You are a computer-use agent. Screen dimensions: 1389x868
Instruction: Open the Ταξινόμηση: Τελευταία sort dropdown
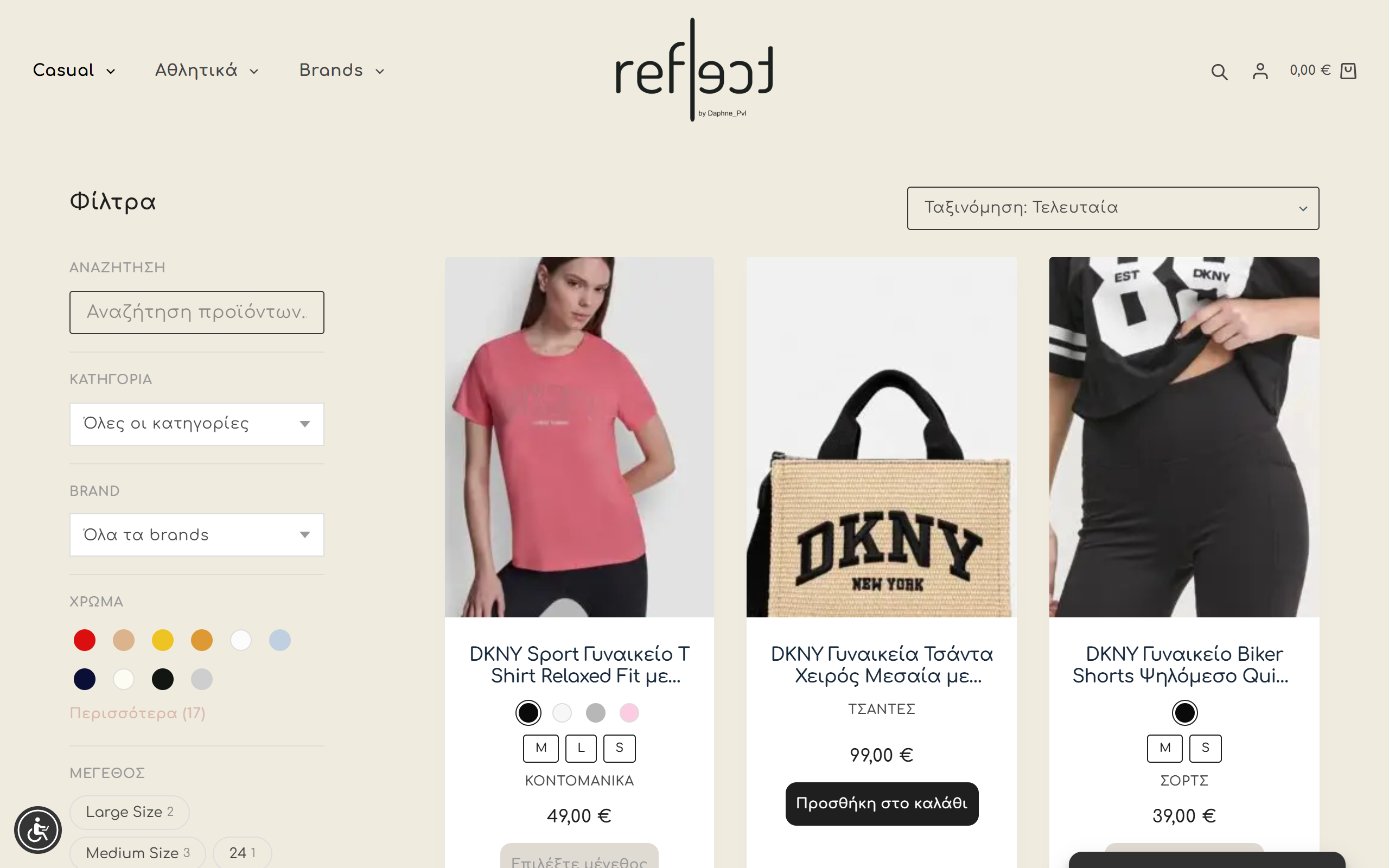1113,208
